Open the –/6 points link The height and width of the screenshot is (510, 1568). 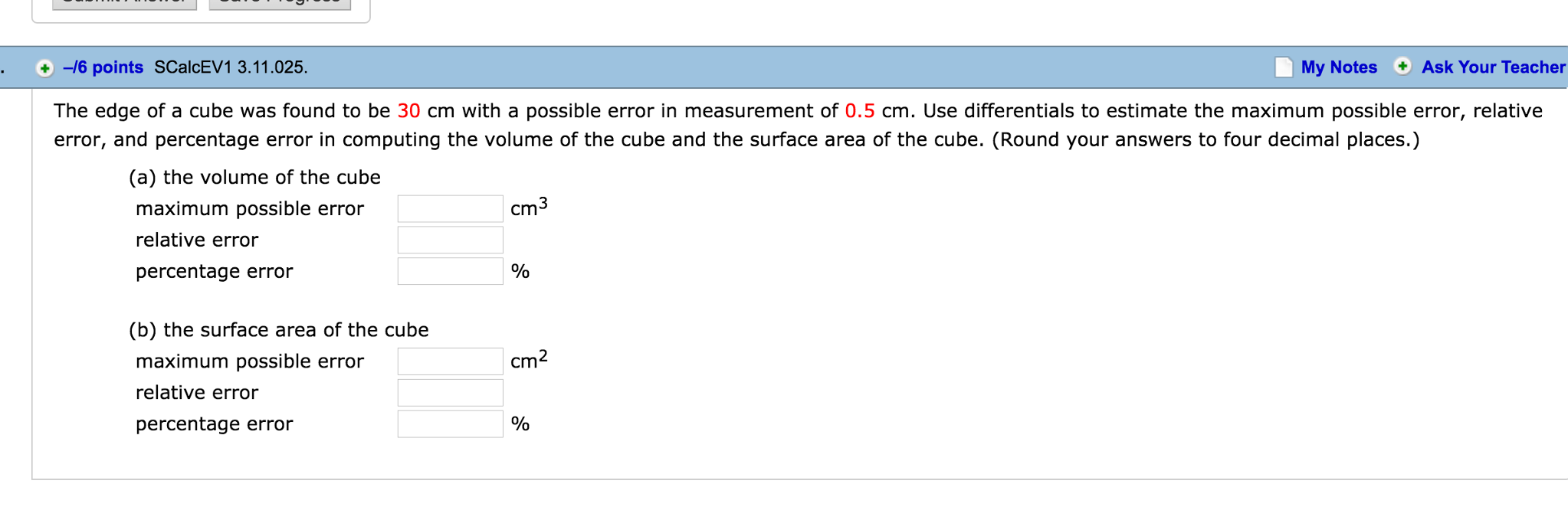(x=103, y=67)
